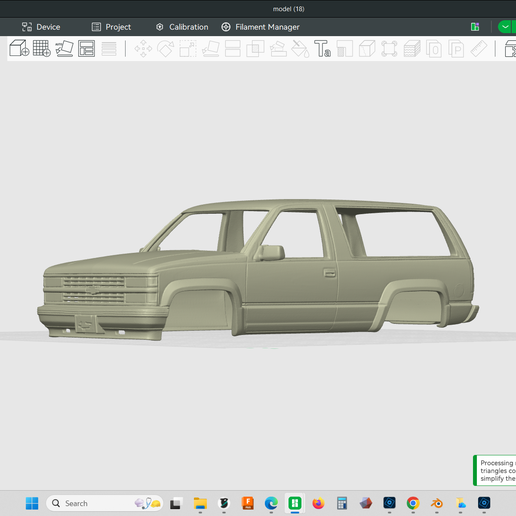The image size is (516, 516).
Task: Open the Device tab
Action: click(x=41, y=27)
